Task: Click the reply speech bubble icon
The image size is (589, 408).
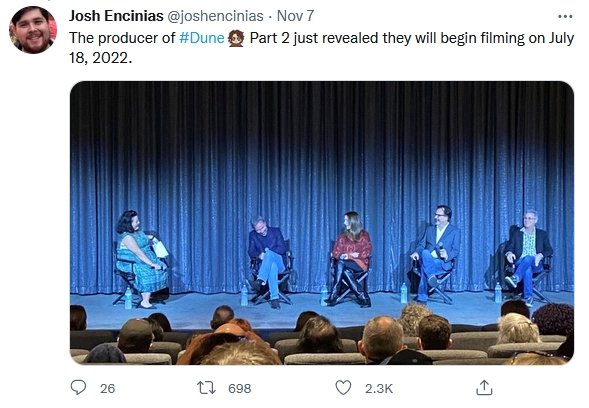Action: pos(78,387)
